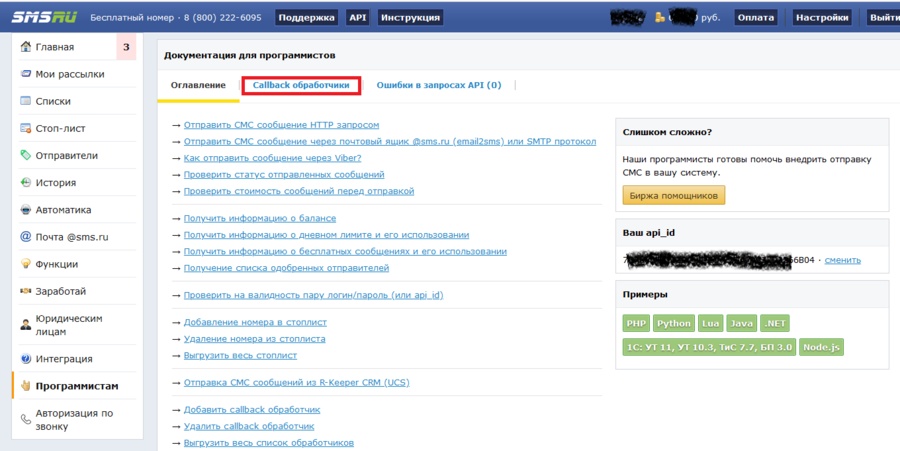Open Ошибки в запросах API (0) tab
The width and height of the screenshot is (900, 451).
(x=439, y=85)
